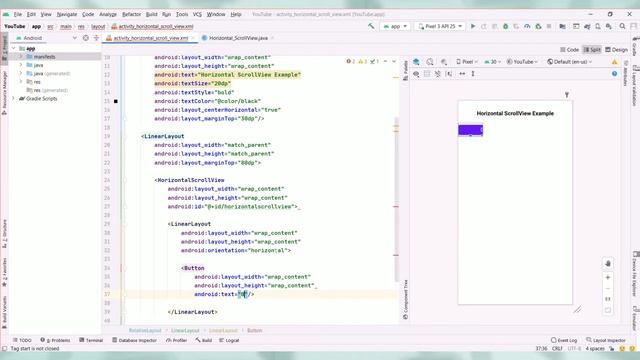This screenshot has height=360, width=640.
Task: Open the Default (en-us) locale dropdown
Action: click(569, 62)
